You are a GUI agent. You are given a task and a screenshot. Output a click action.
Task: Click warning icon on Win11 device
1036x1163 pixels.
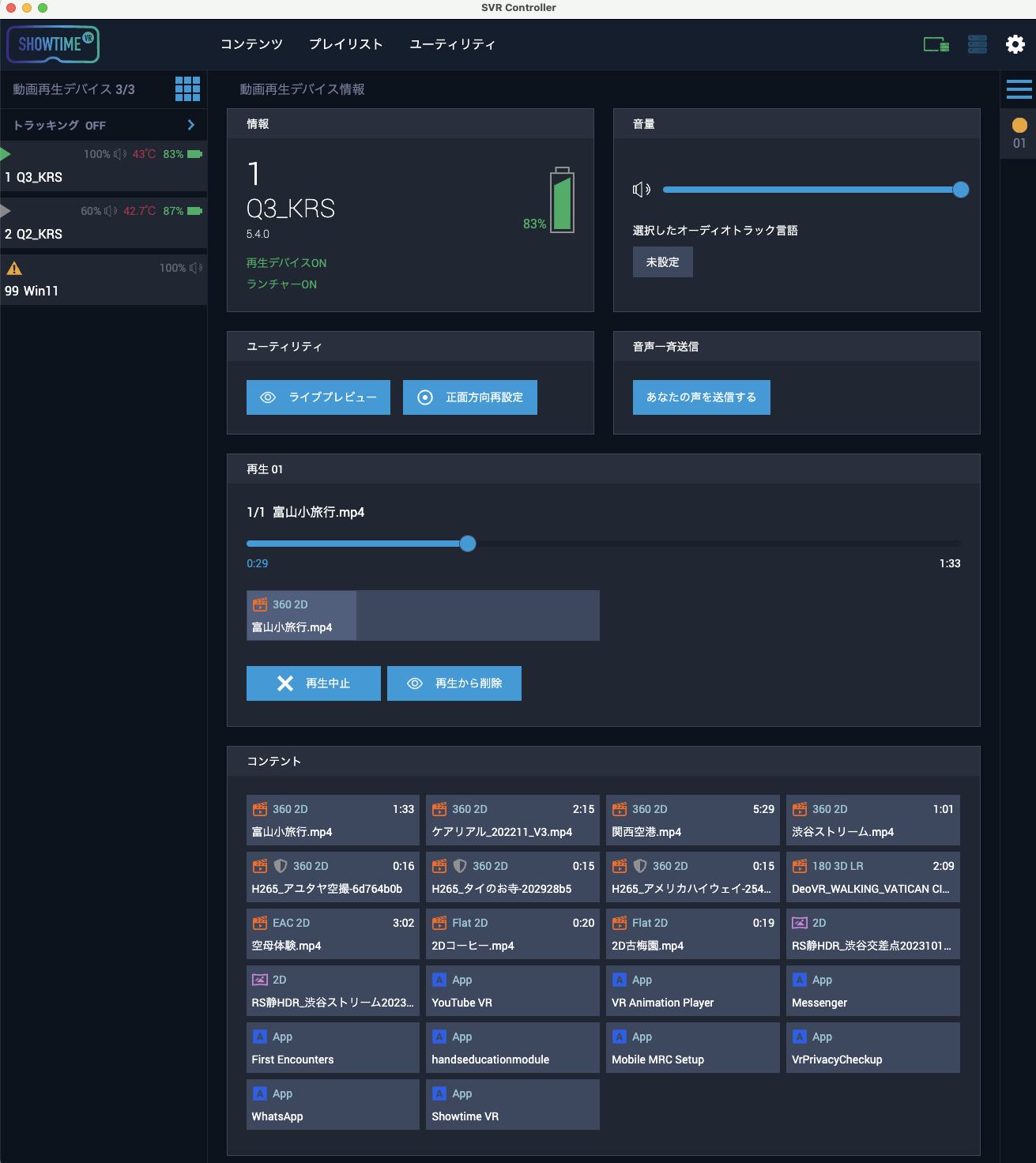click(14, 268)
